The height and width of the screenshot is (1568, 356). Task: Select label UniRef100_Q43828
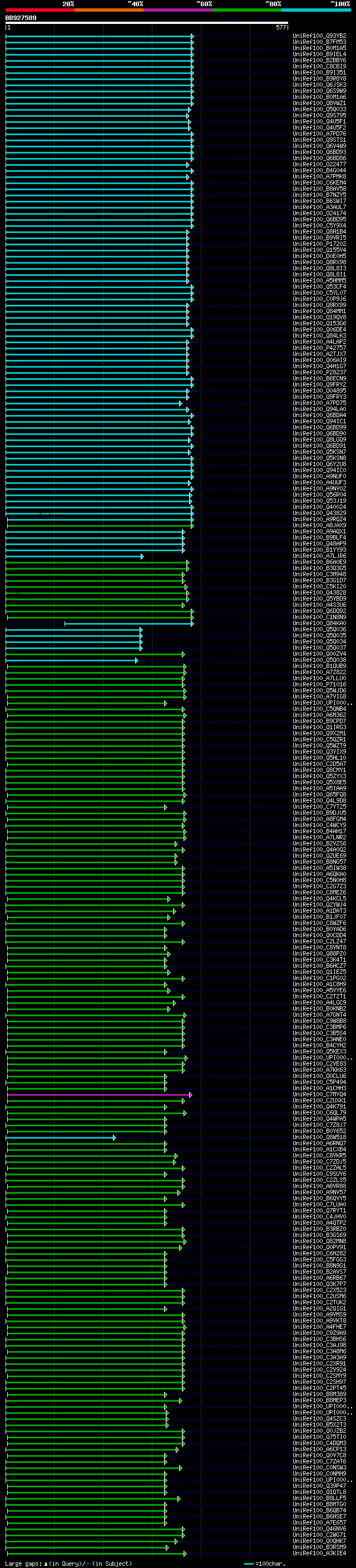pyautogui.click(x=319, y=593)
